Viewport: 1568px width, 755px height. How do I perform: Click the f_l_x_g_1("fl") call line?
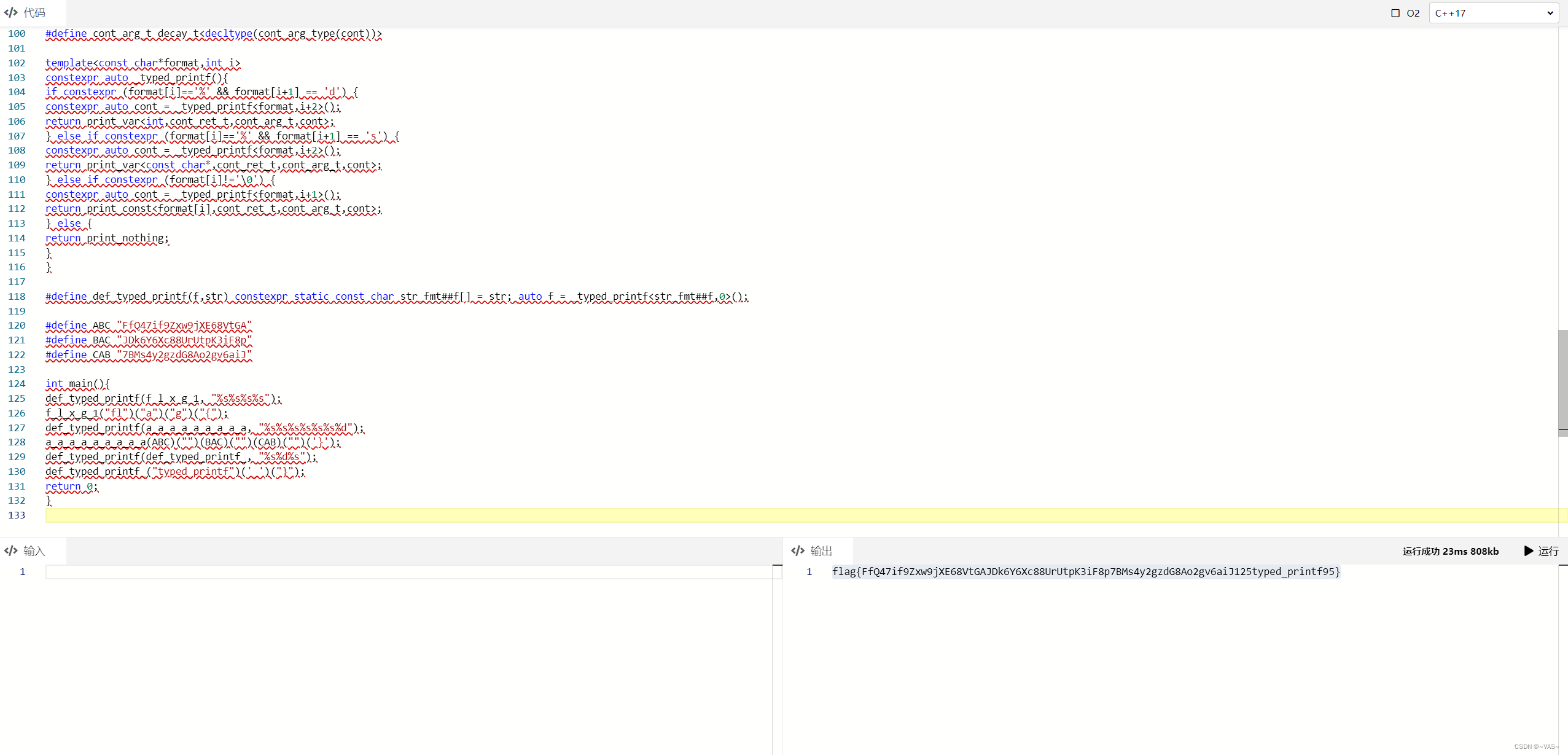tap(136, 413)
